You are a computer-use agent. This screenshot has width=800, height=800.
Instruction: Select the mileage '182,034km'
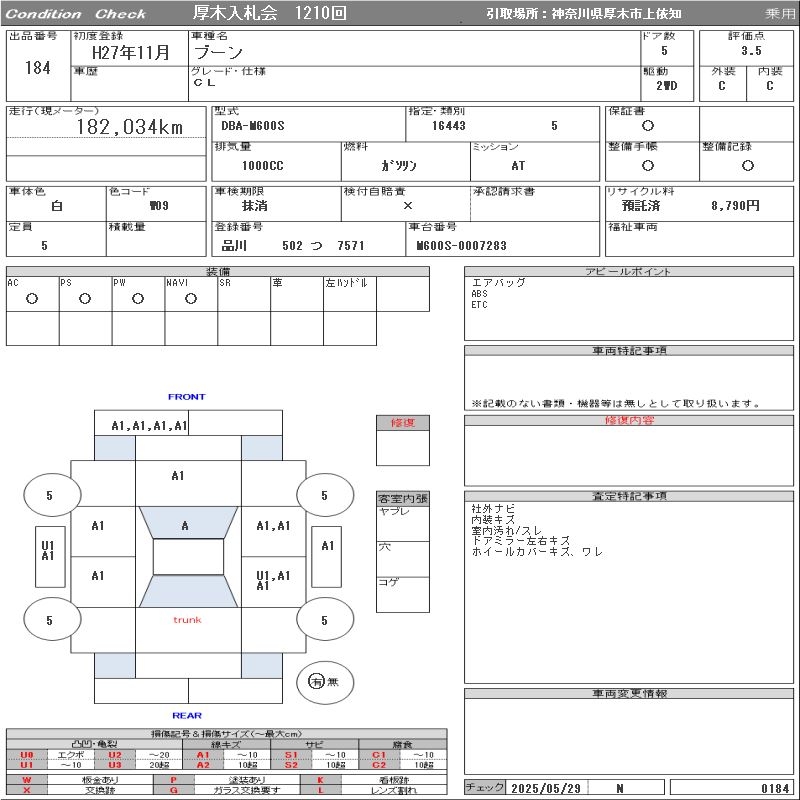click(130, 127)
